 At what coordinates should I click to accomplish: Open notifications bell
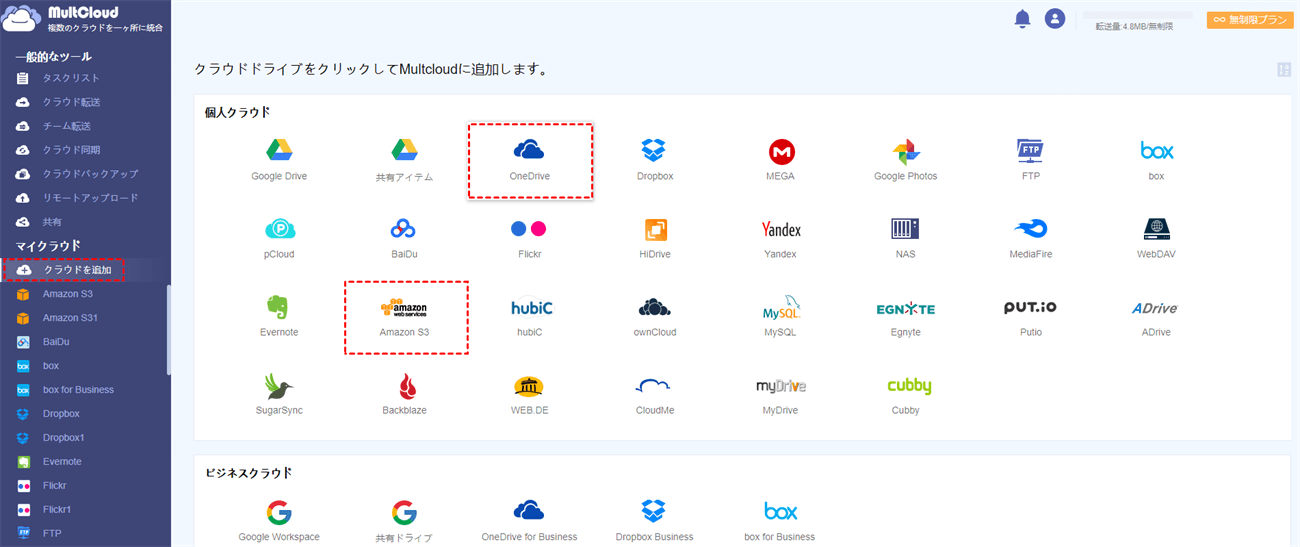1022,18
